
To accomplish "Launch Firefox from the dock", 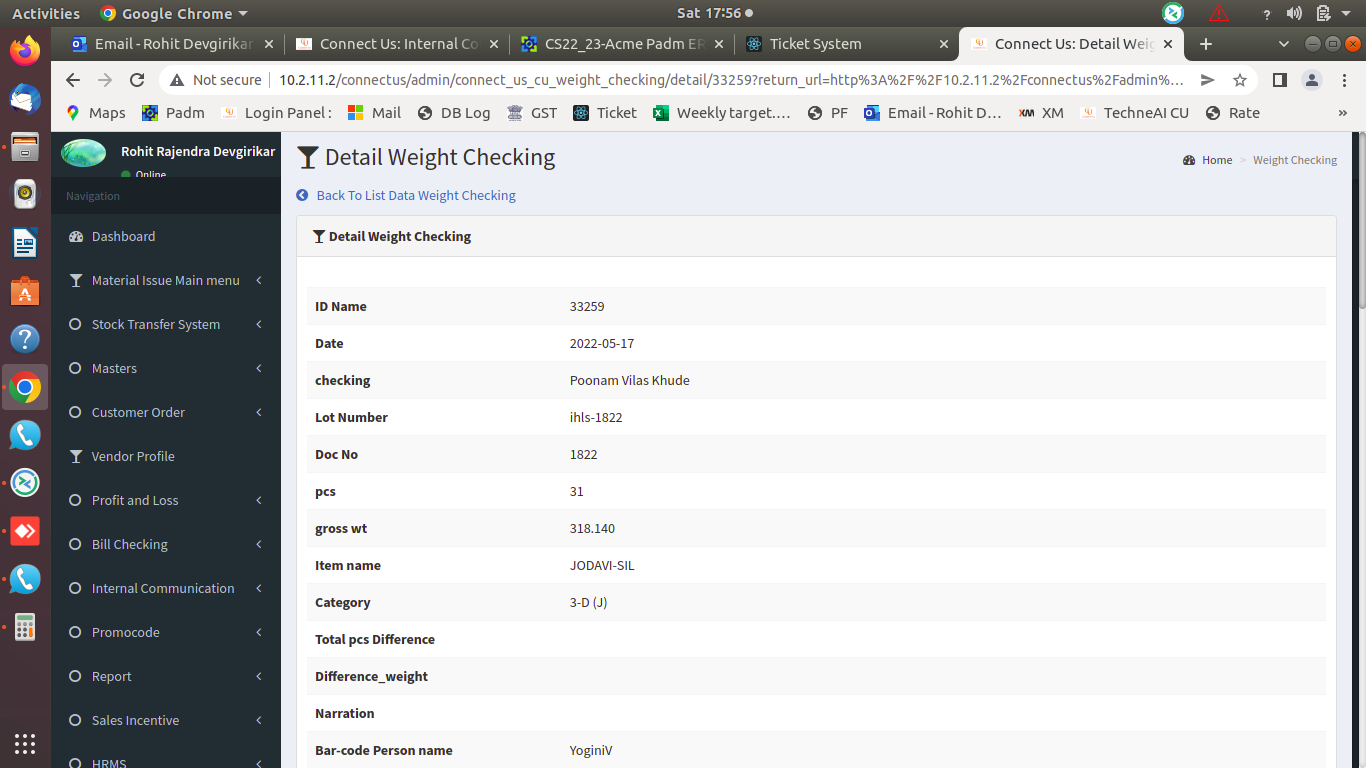I will click(25, 50).
